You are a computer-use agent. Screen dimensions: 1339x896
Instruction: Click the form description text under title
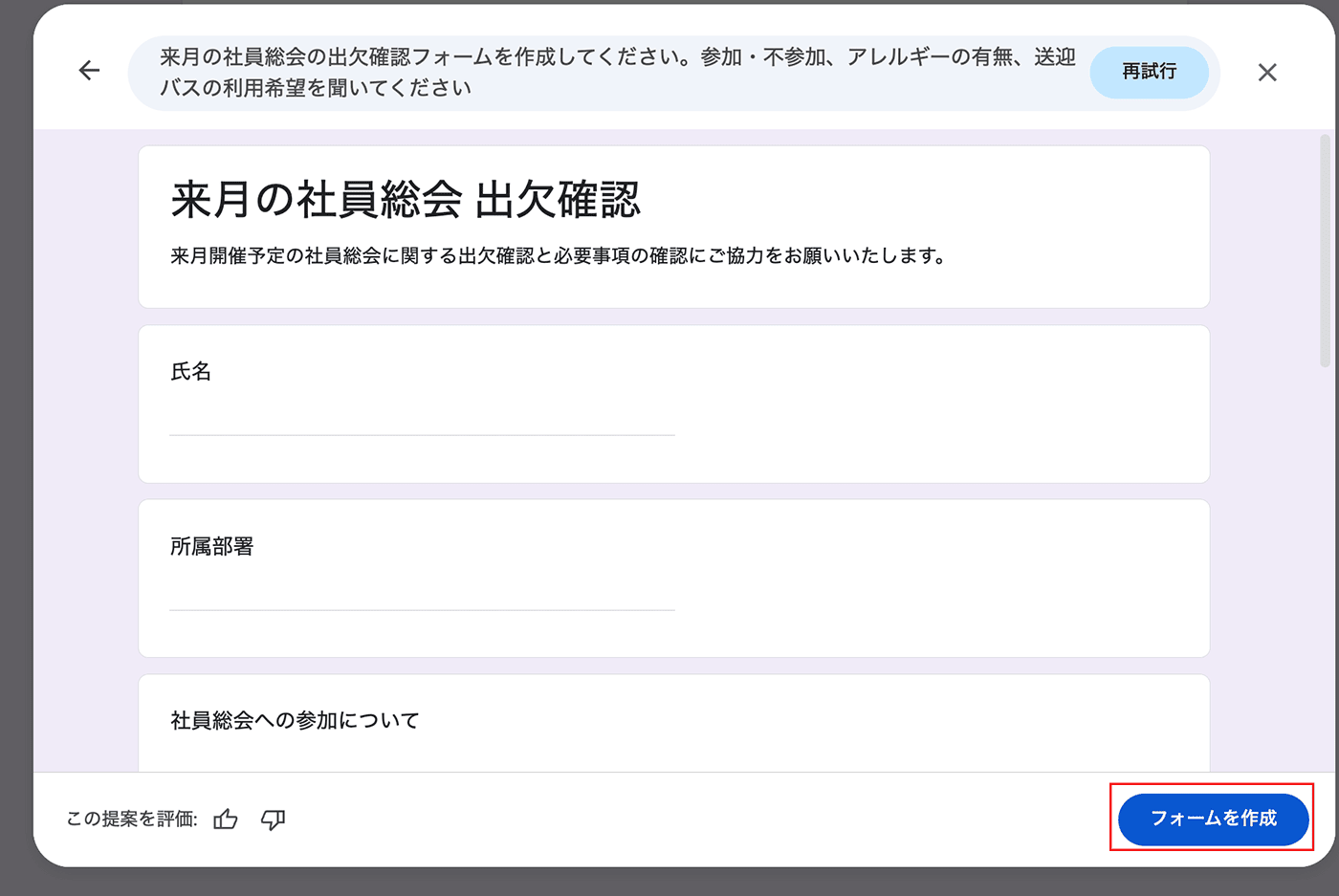pos(558,256)
